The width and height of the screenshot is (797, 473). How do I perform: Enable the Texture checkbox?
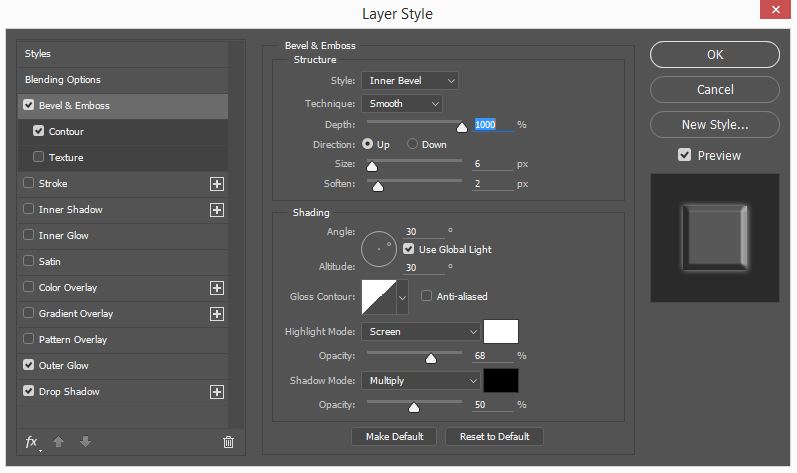pos(38,156)
